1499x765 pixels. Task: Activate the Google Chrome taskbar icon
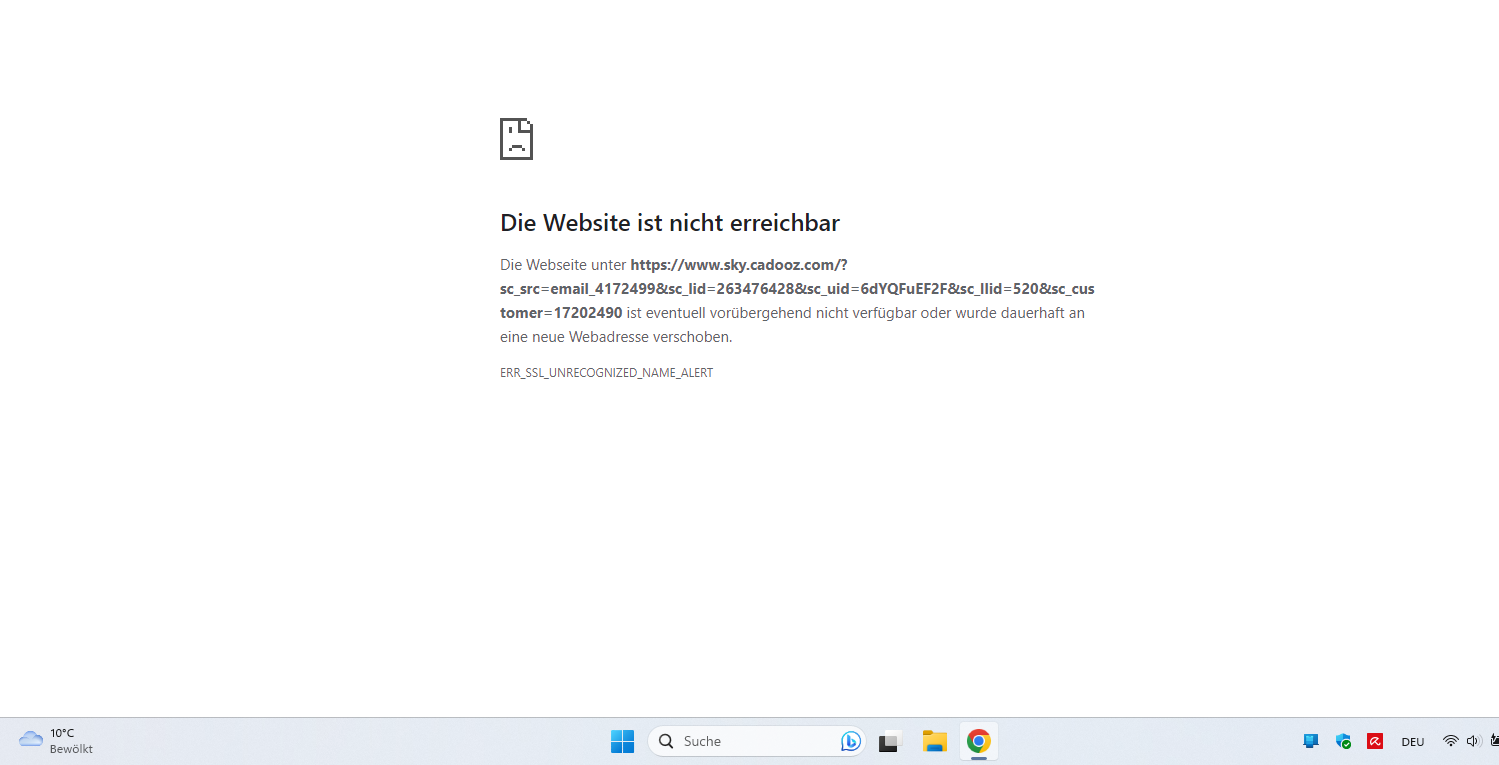(x=978, y=741)
